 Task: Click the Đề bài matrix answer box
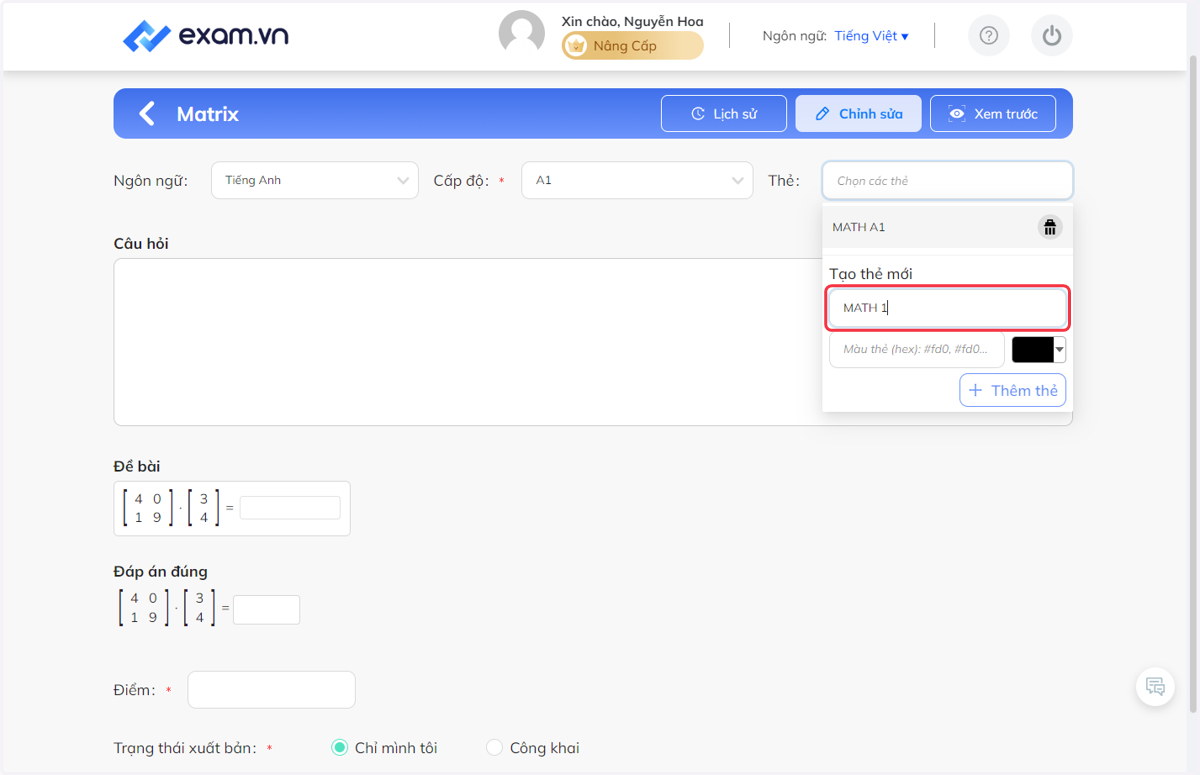point(290,507)
